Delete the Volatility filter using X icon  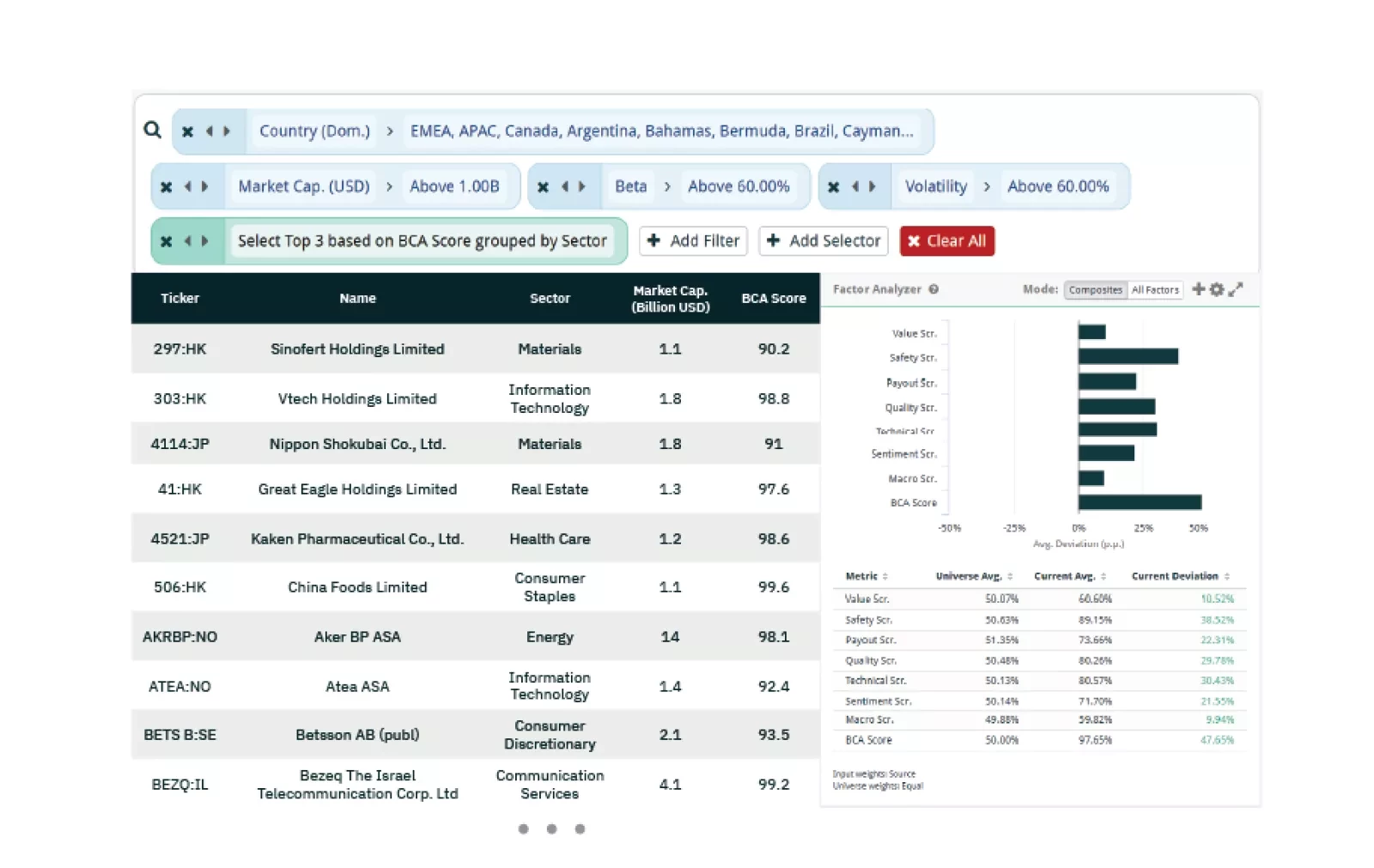click(833, 186)
